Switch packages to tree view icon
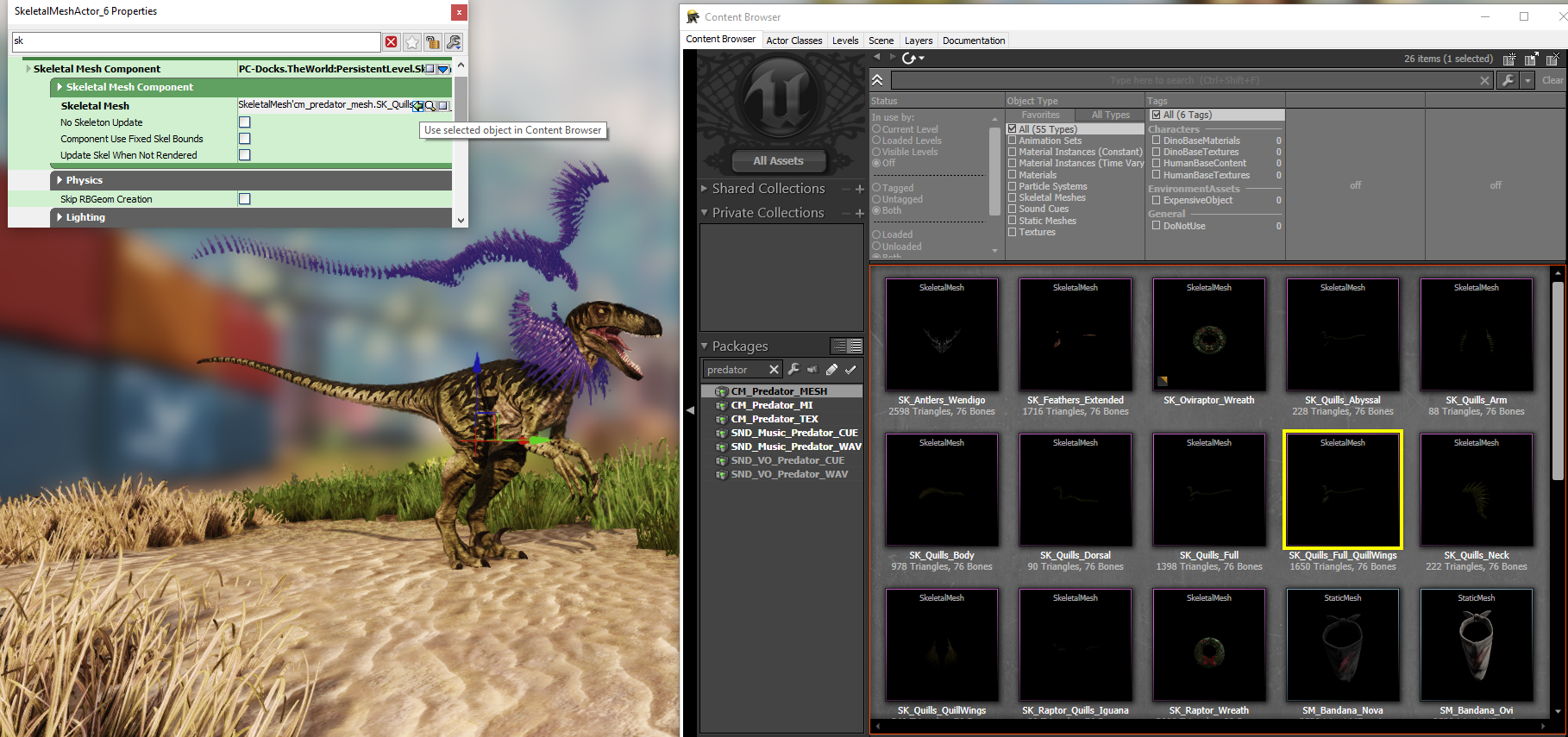Screen dimensions: 1568x737 (x=839, y=346)
